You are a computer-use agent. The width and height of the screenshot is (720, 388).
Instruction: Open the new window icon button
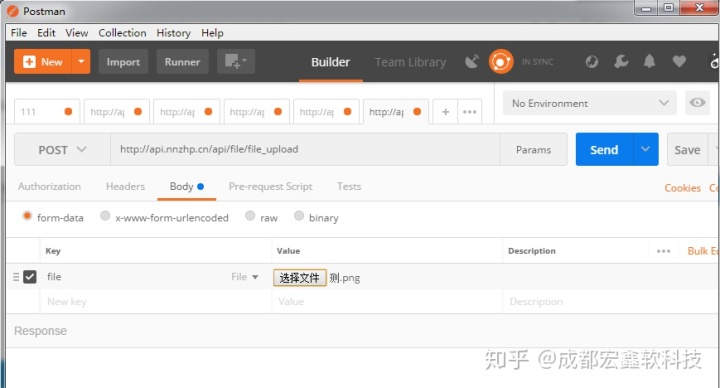coord(236,62)
